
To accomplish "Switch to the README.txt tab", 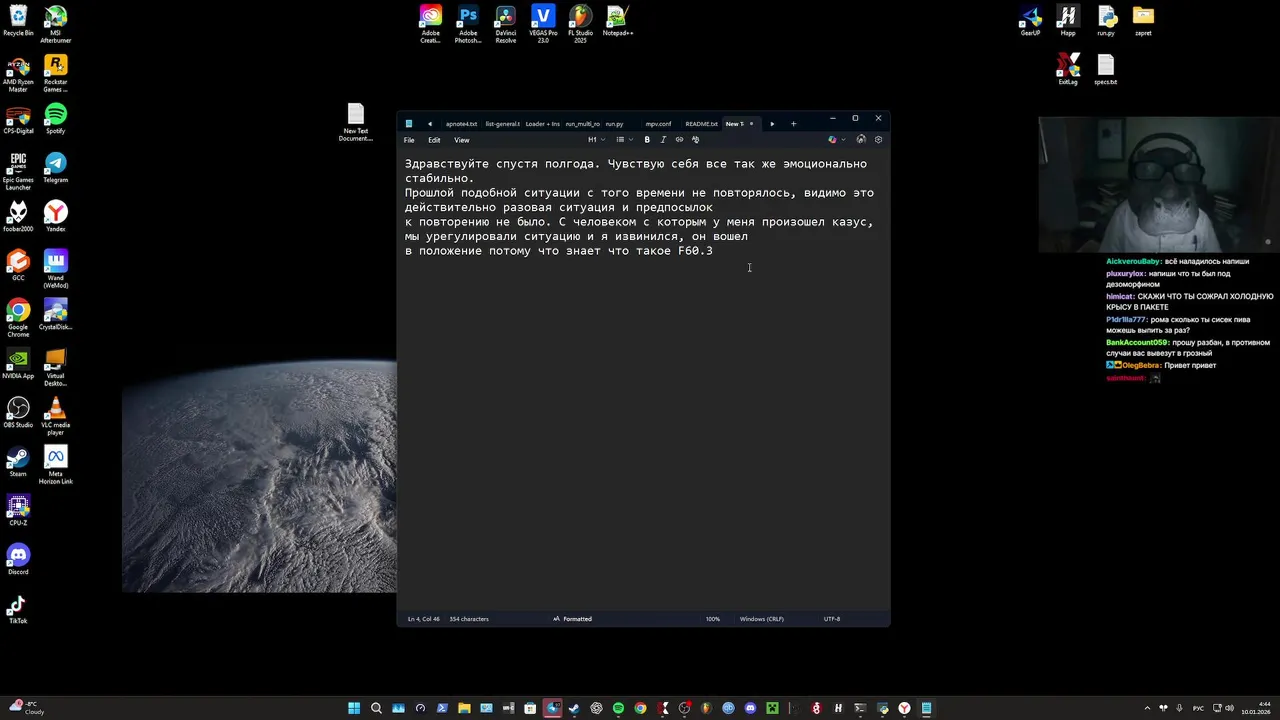I will pos(701,124).
